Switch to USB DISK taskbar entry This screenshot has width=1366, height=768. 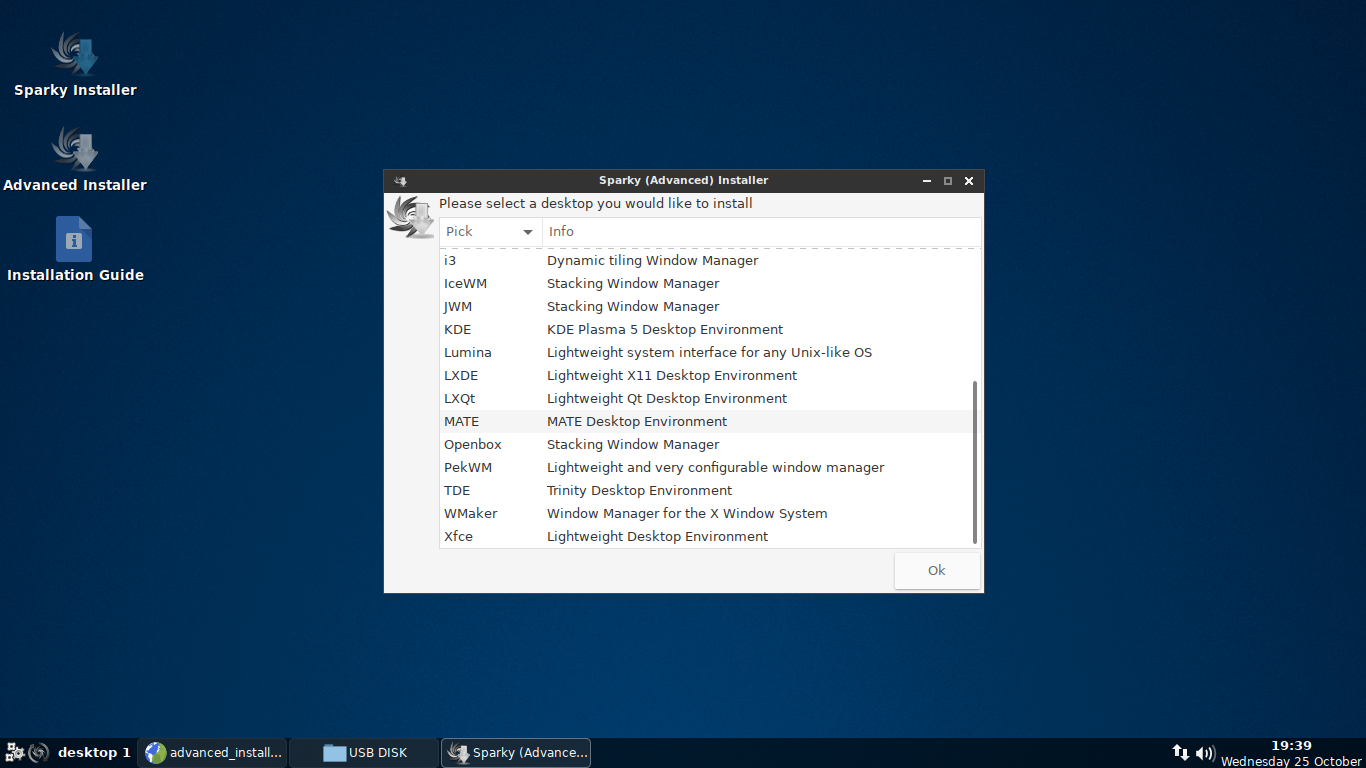(x=365, y=752)
